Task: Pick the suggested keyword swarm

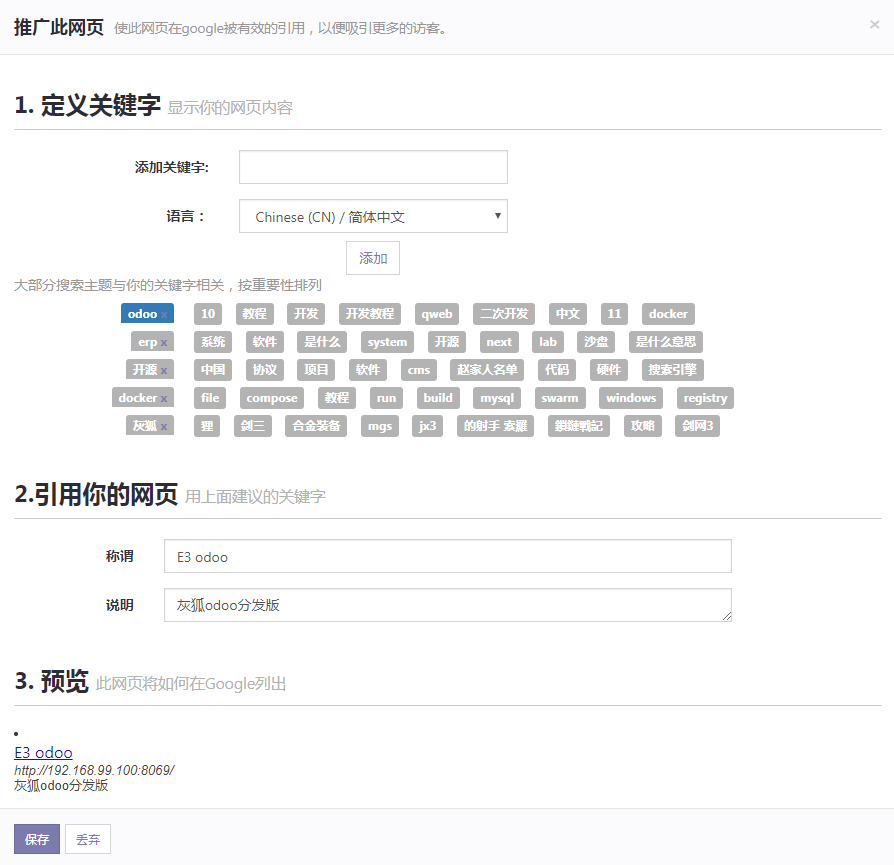Action: click(x=560, y=398)
